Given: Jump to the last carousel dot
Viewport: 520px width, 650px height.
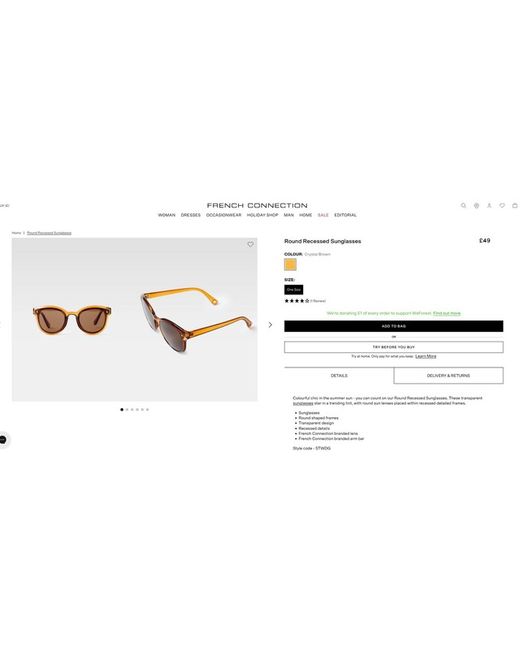Looking at the screenshot, I should [147, 410].
